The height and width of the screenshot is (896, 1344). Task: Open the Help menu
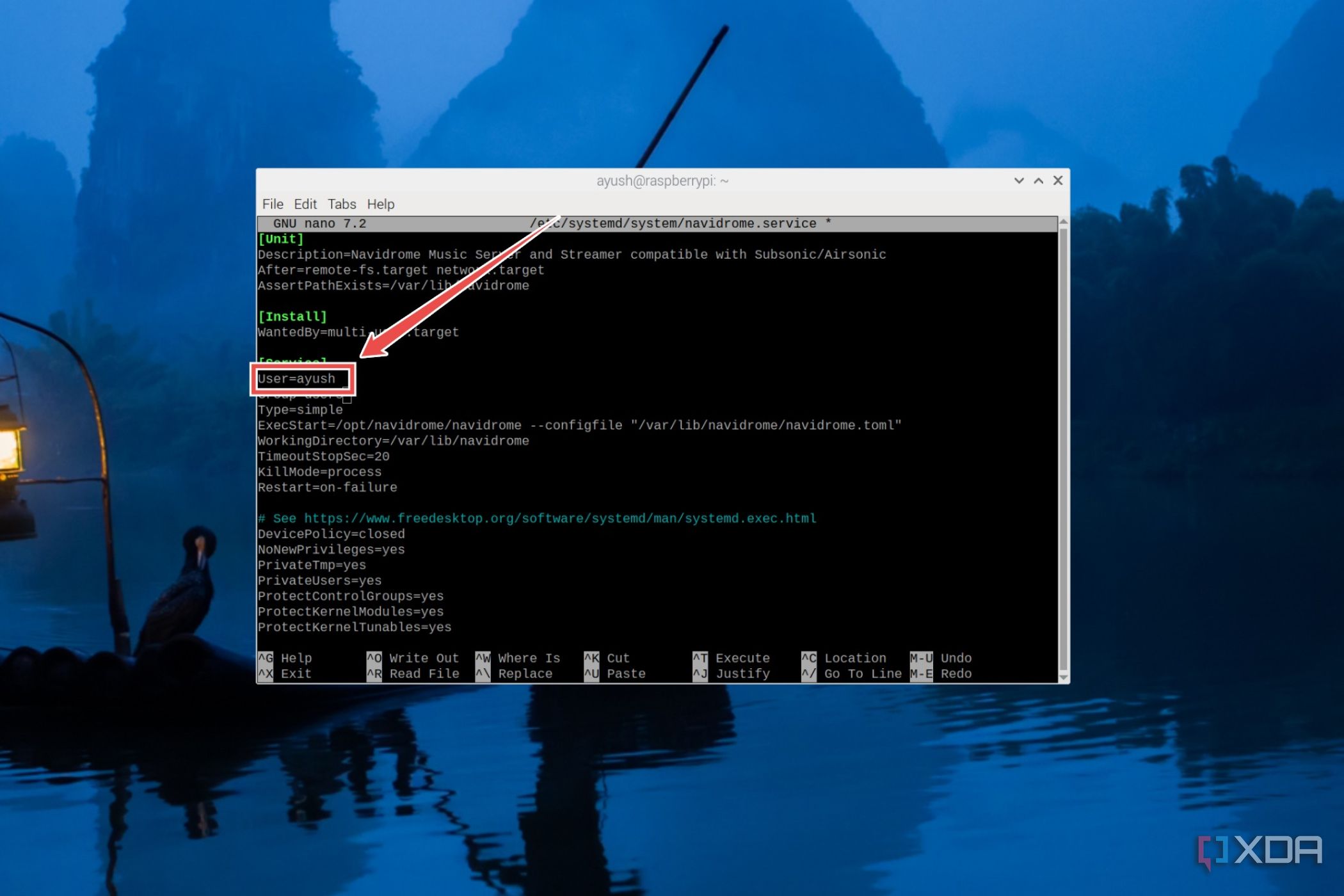pyautogui.click(x=381, y=204)
